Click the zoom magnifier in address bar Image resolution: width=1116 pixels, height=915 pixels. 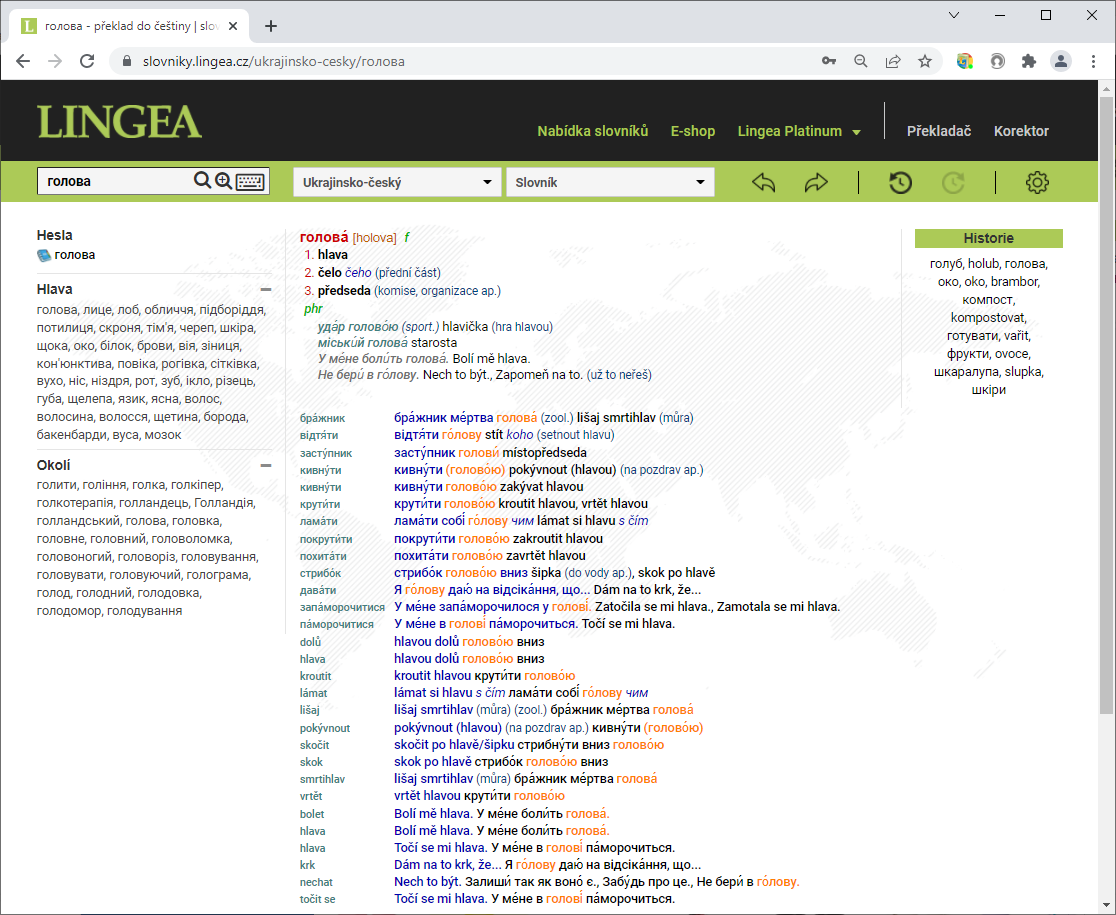(860, 61)
